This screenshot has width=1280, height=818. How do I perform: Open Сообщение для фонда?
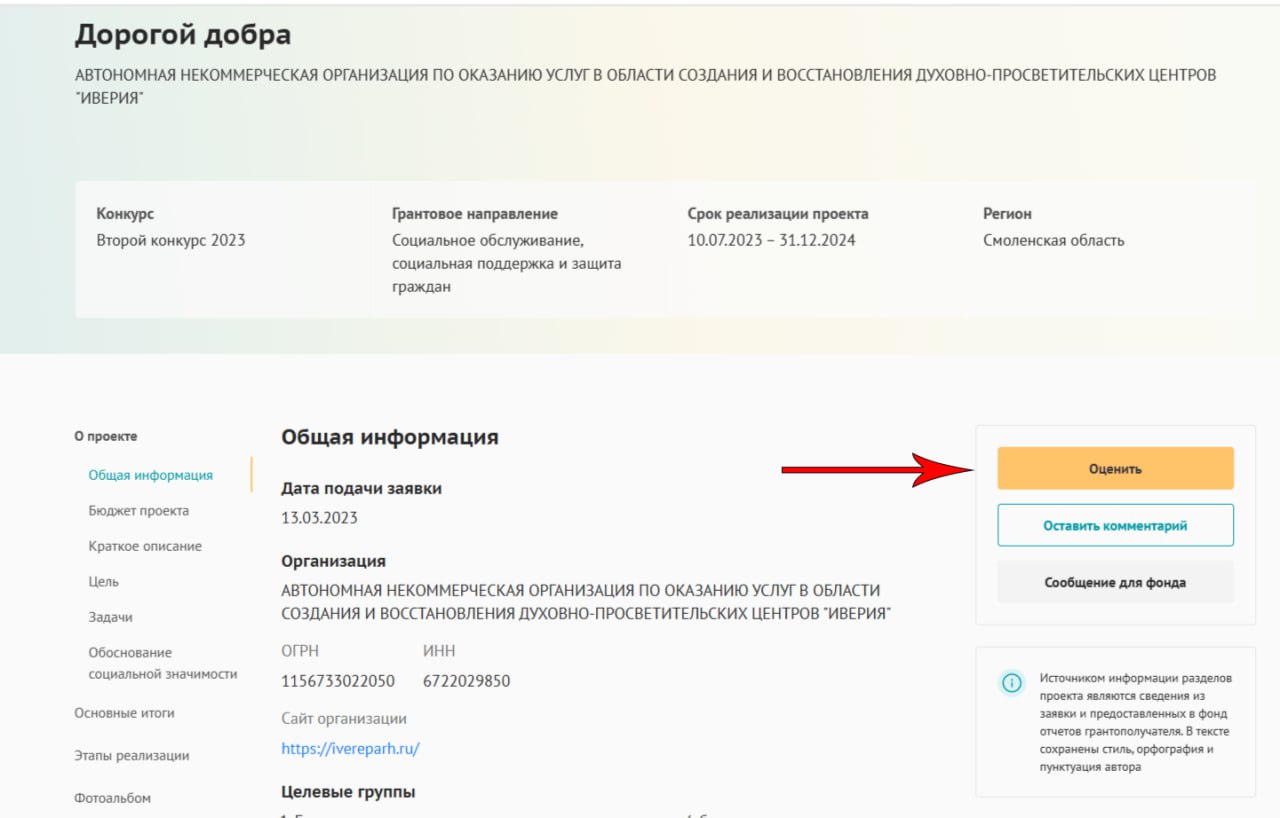(x=1115, y=582)
